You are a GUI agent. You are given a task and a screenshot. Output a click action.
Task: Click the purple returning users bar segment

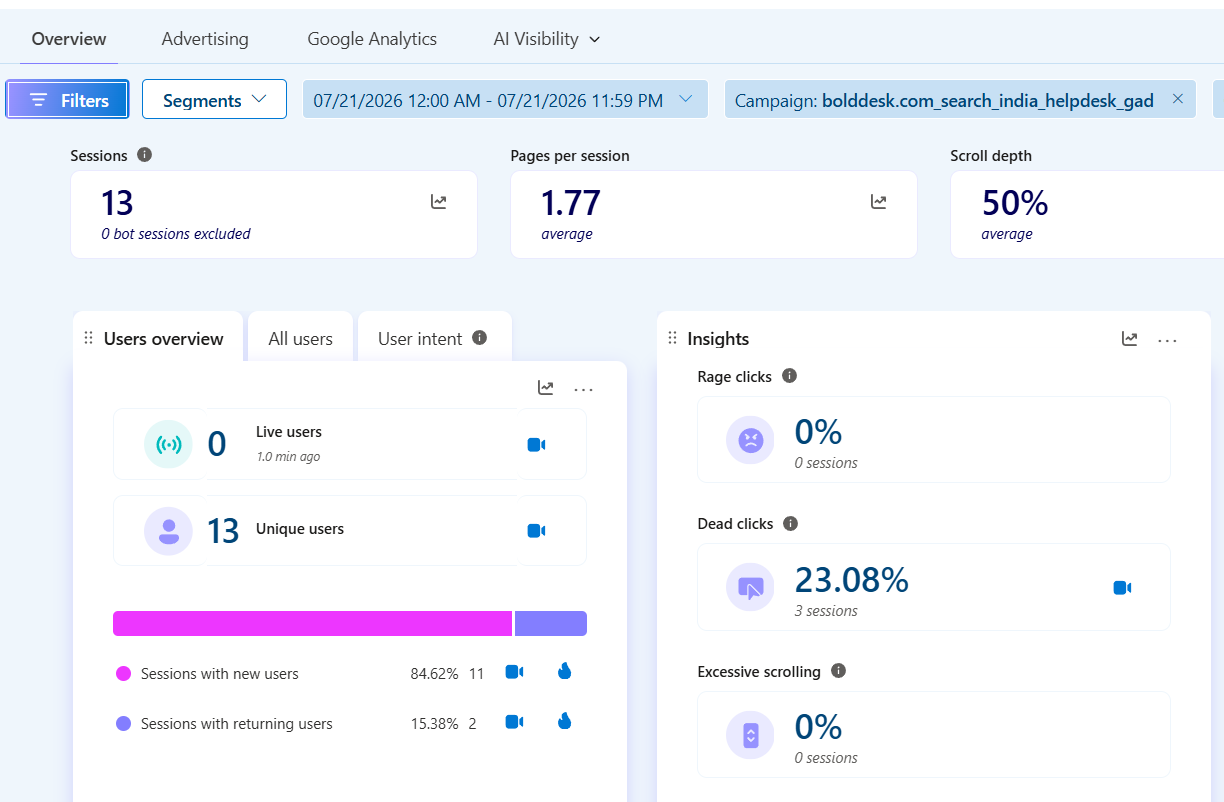pos(551,623)
